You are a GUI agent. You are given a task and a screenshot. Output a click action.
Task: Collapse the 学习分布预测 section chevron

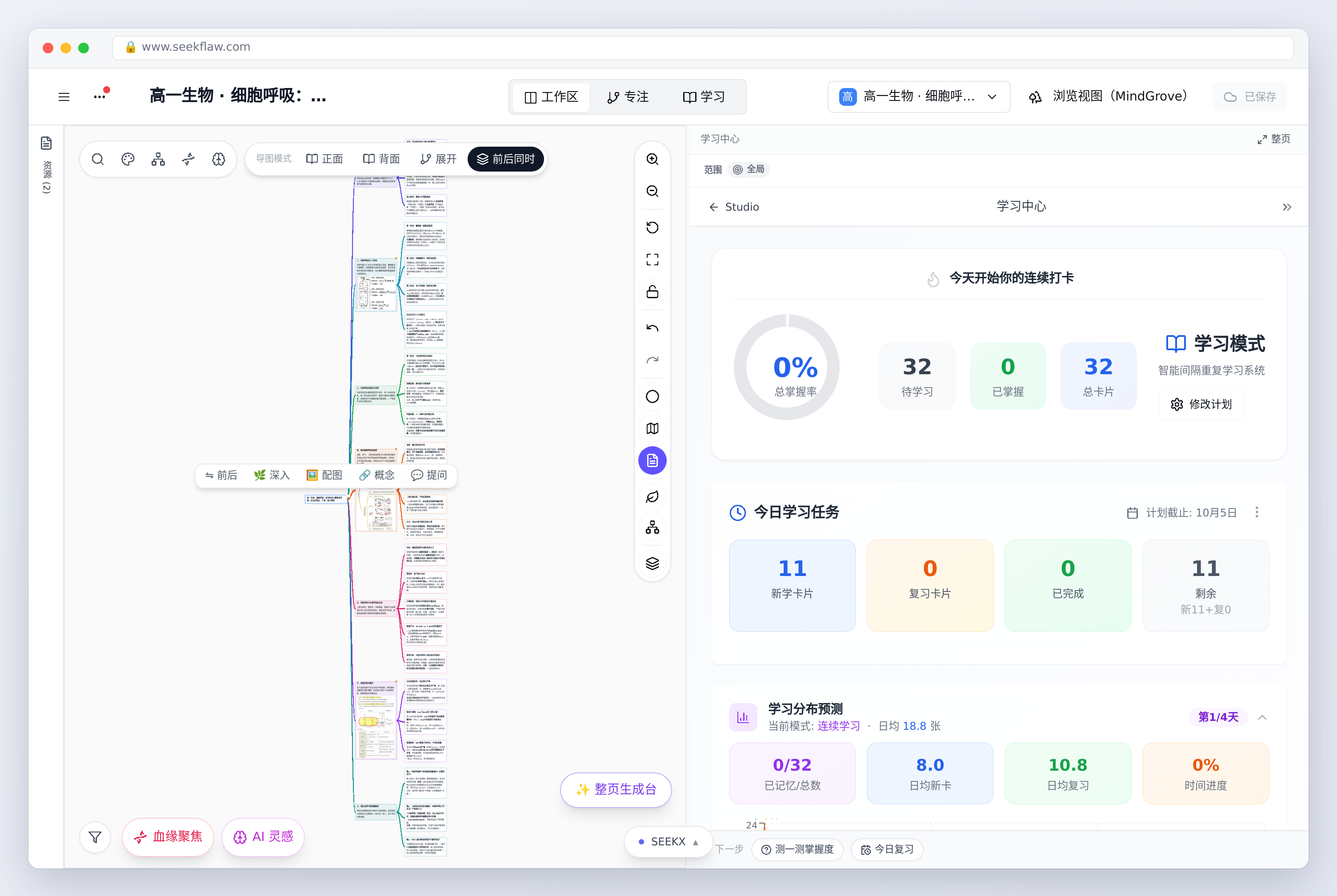[1263, 718]
